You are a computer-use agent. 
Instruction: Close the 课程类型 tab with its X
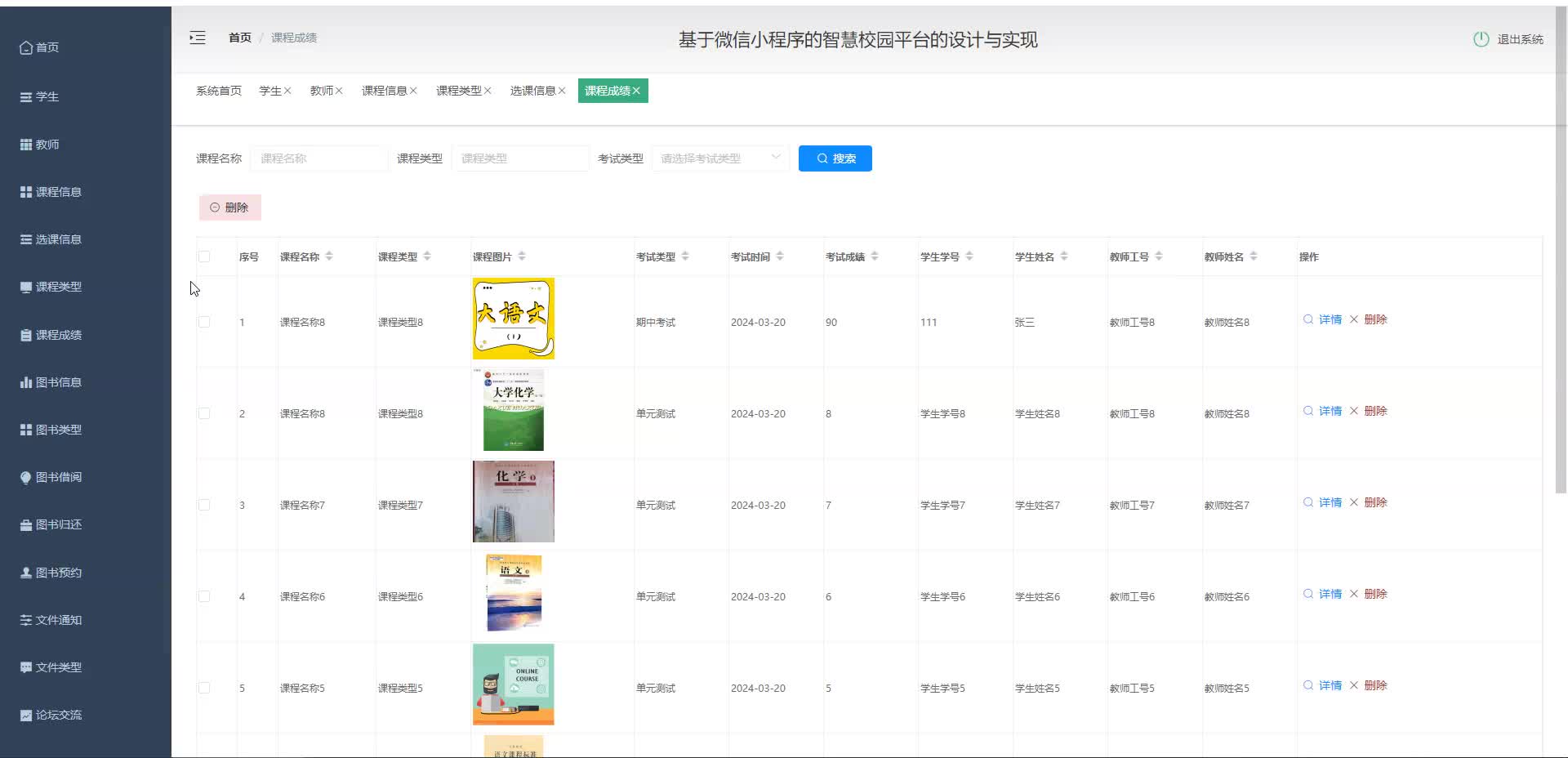click(x=488, y=91)
